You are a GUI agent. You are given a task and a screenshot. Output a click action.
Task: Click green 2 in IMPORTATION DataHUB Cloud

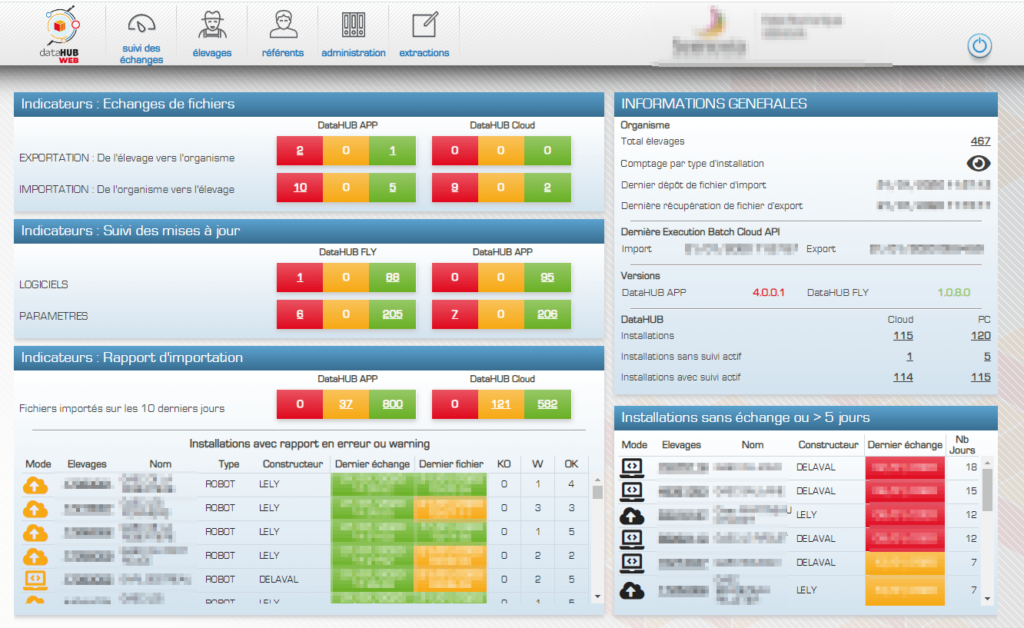pyautogui.click(x=547, y=187)
